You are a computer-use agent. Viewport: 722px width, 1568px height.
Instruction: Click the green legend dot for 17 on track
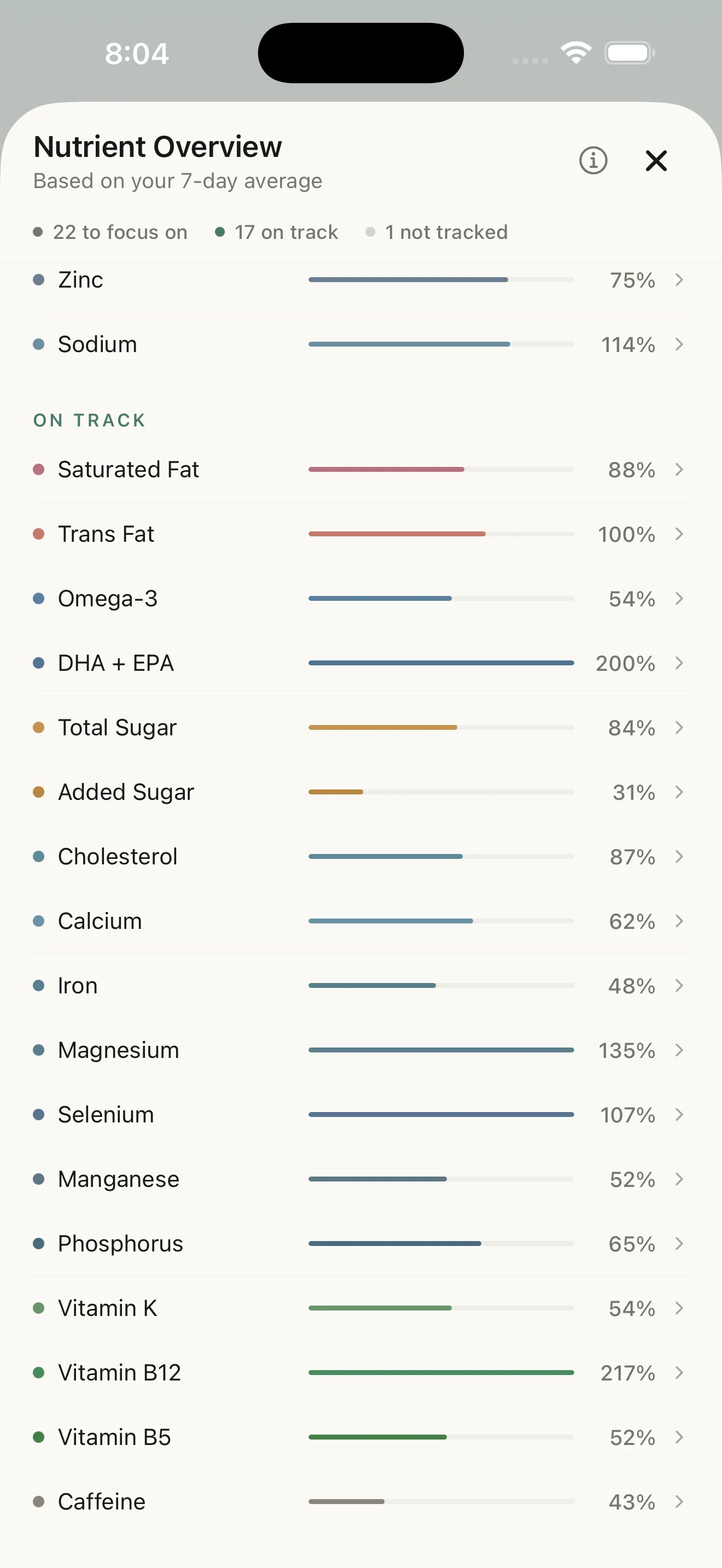[220, 232]
